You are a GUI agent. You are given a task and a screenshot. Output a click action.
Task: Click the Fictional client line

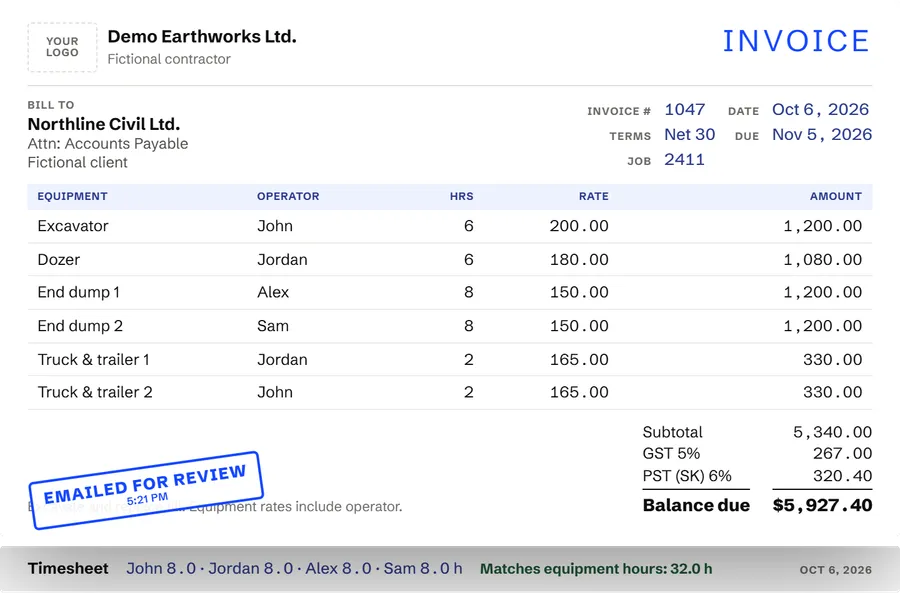click(77, 162)
